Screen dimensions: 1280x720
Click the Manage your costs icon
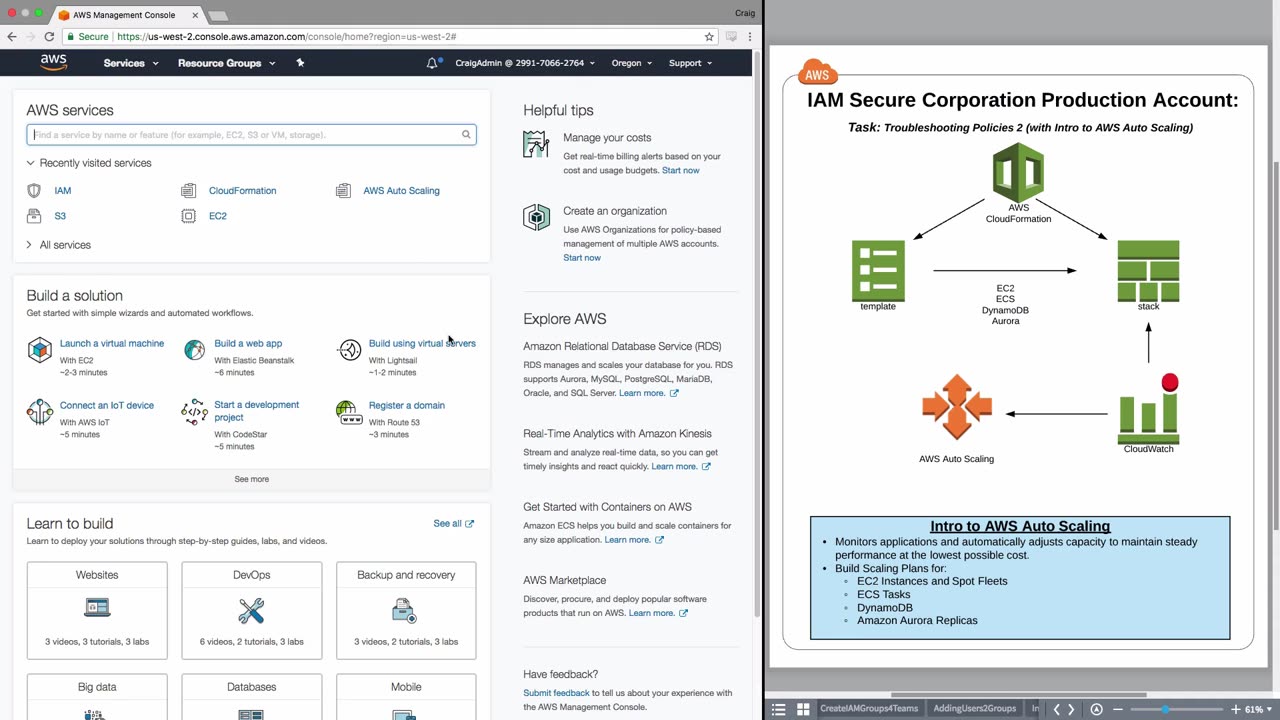[536, 144]
